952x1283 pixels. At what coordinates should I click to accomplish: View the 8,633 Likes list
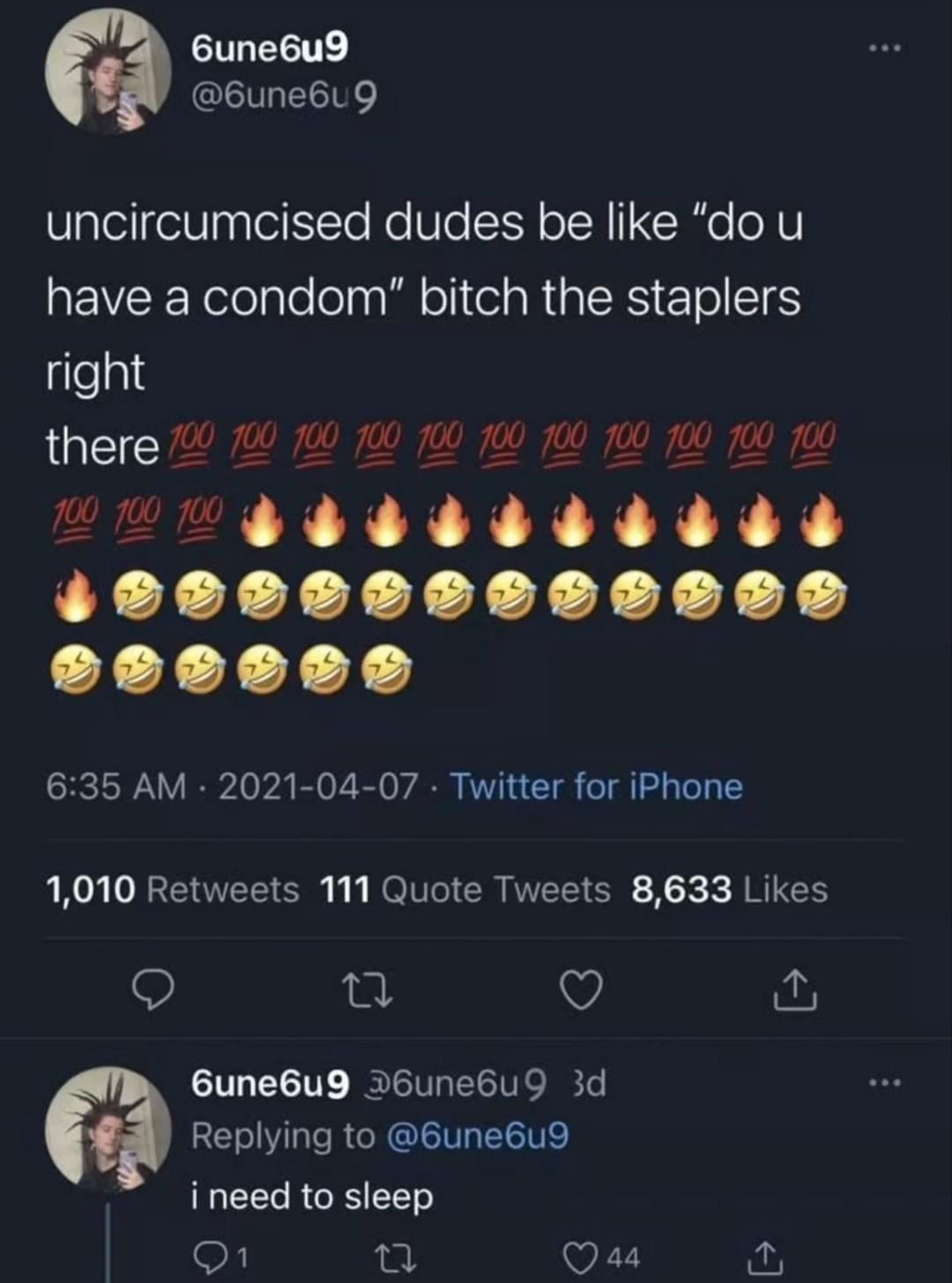coord(730,890)
